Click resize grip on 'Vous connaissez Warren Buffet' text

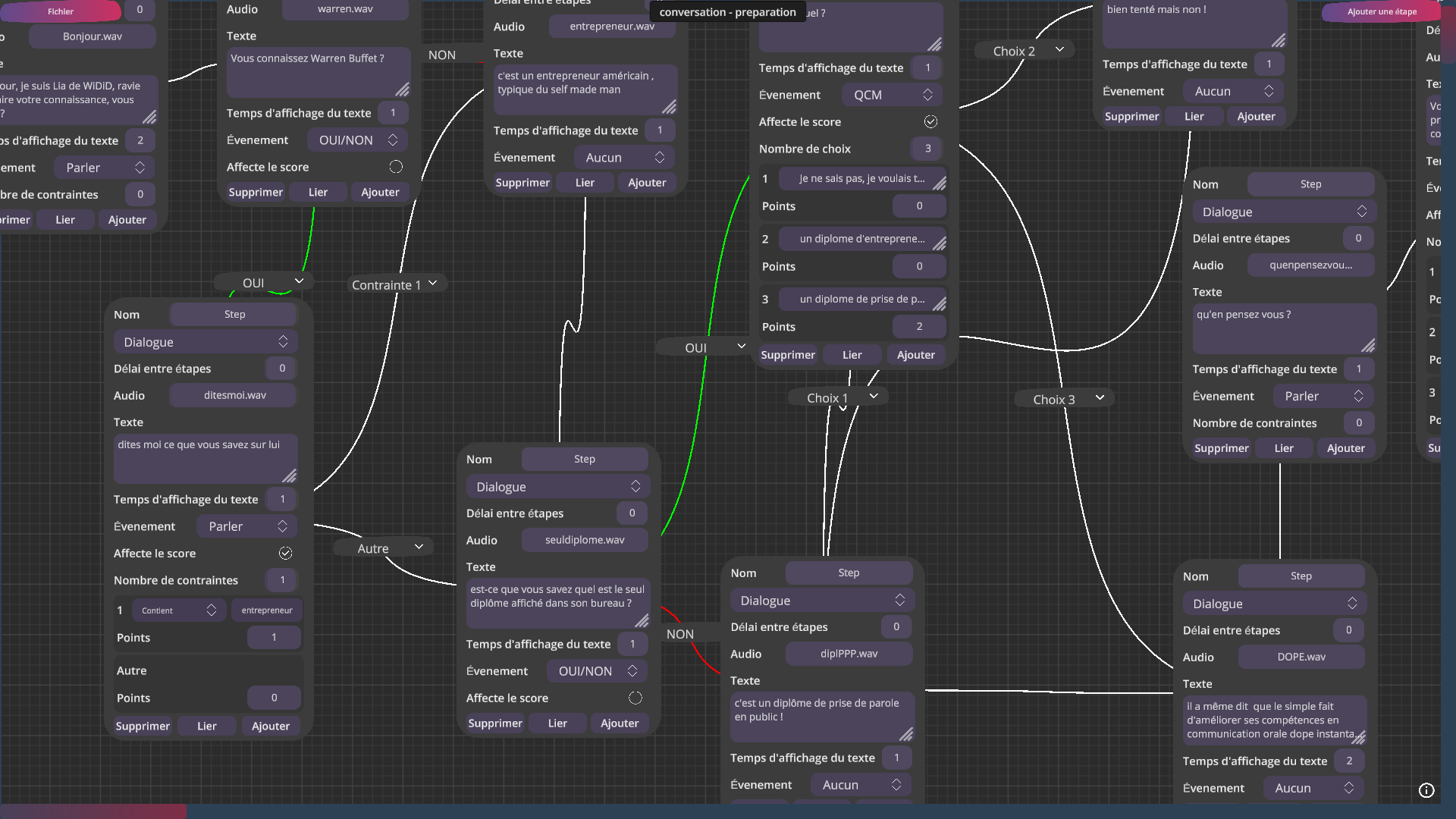[402, 89]
